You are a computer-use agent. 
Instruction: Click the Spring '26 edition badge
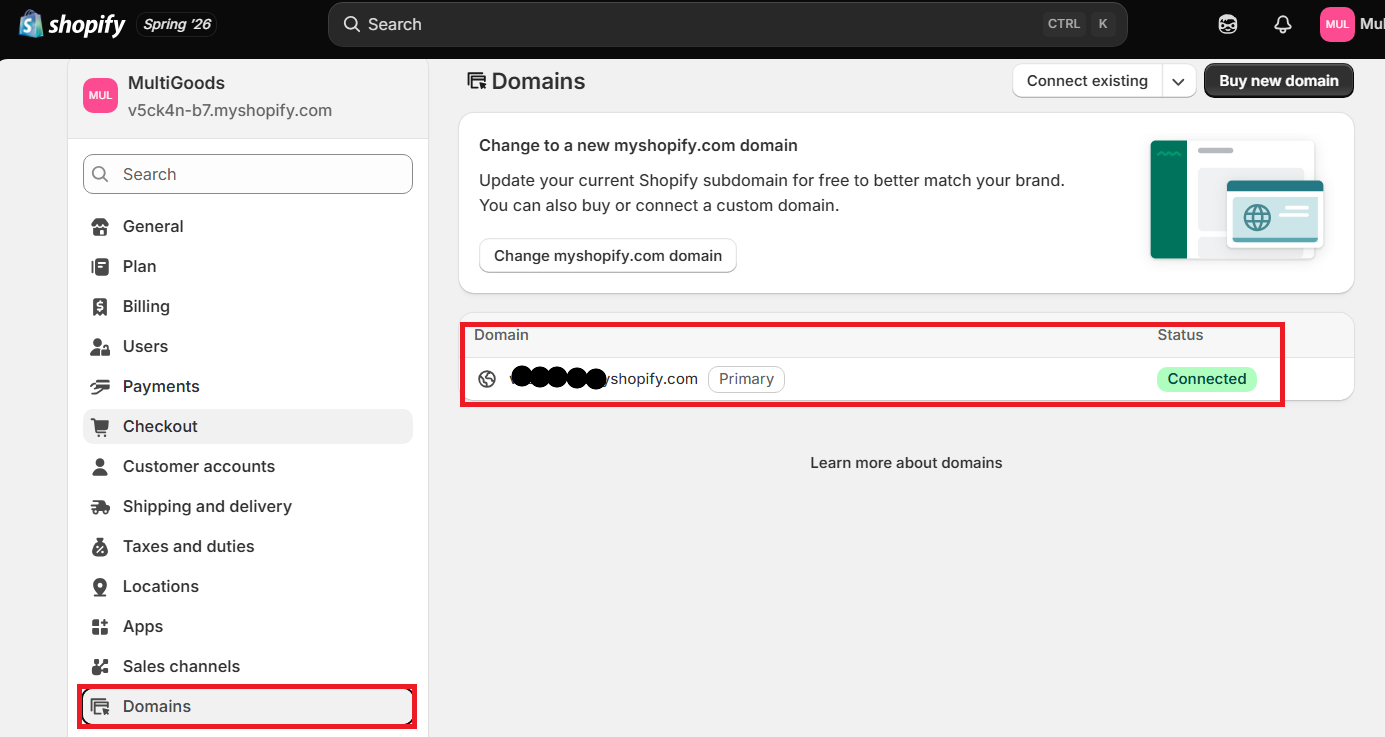[177, 24]
